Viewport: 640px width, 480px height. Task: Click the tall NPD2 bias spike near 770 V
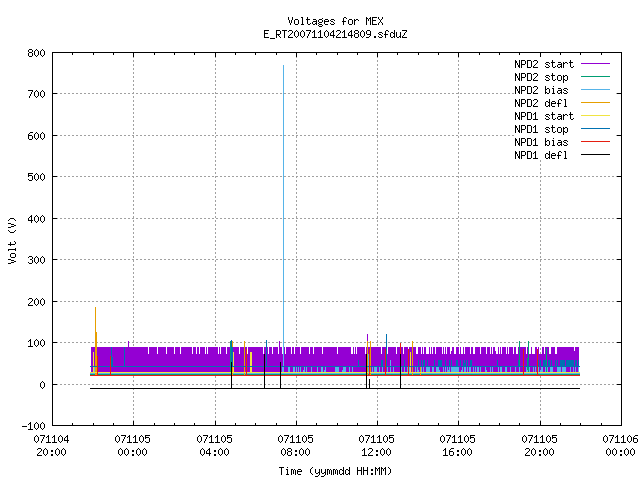click(x=283, y=204)
